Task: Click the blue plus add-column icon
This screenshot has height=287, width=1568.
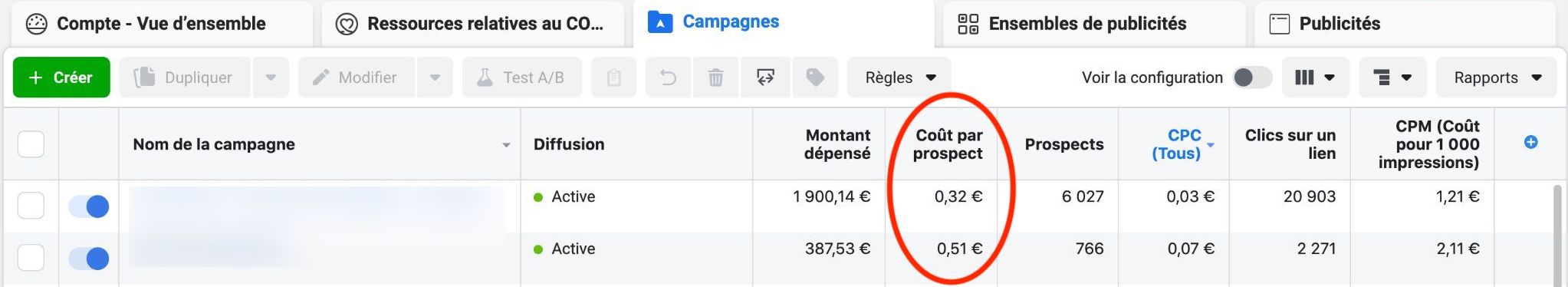Action: point(1530,142)
